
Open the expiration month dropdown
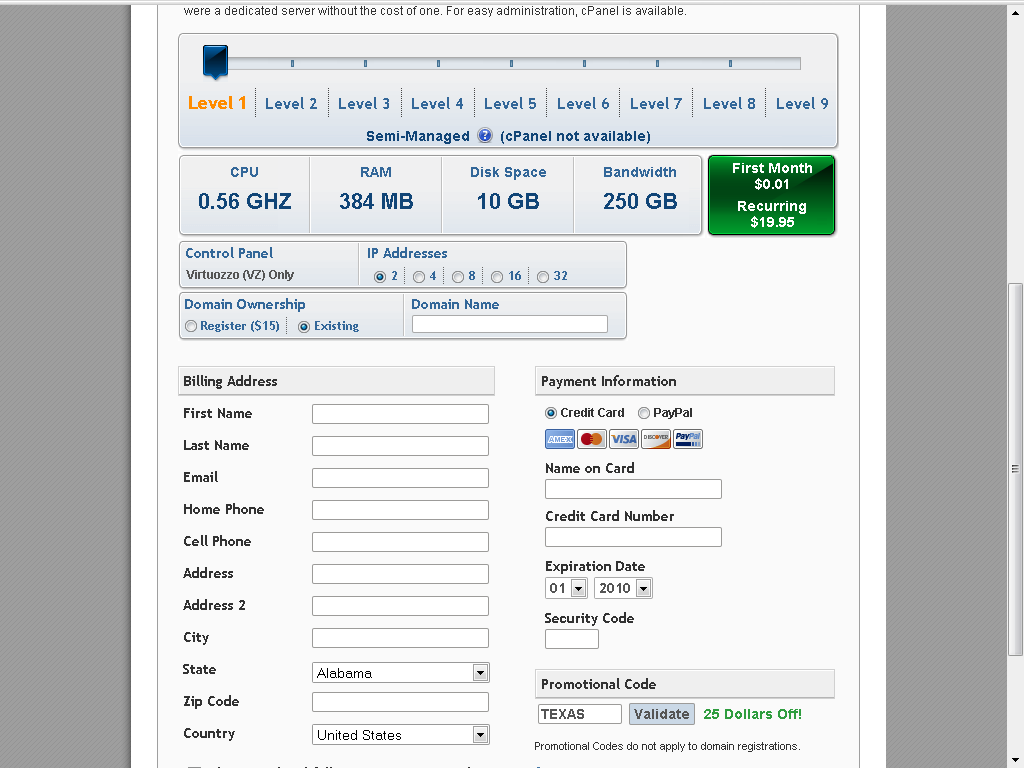coord(565,589)
